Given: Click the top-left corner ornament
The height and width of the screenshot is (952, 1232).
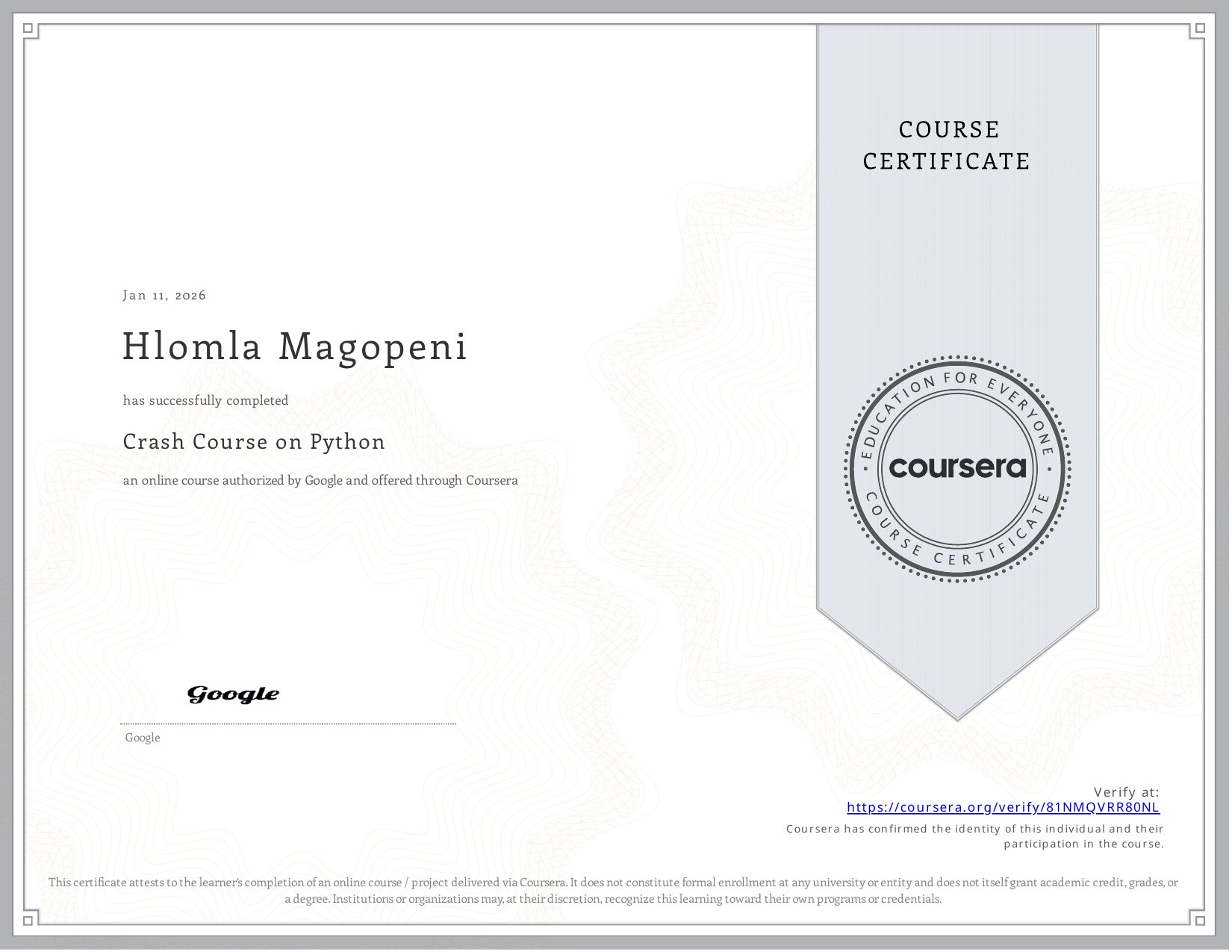Looking at the screenshot, I should click(29, 29).
